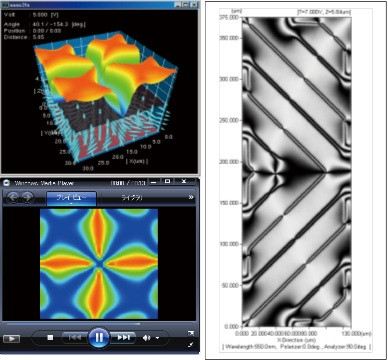Switch player to full-screen view icon
This screenshot has height=360, width=388.
pyautogui.click(x=191, y=333)
